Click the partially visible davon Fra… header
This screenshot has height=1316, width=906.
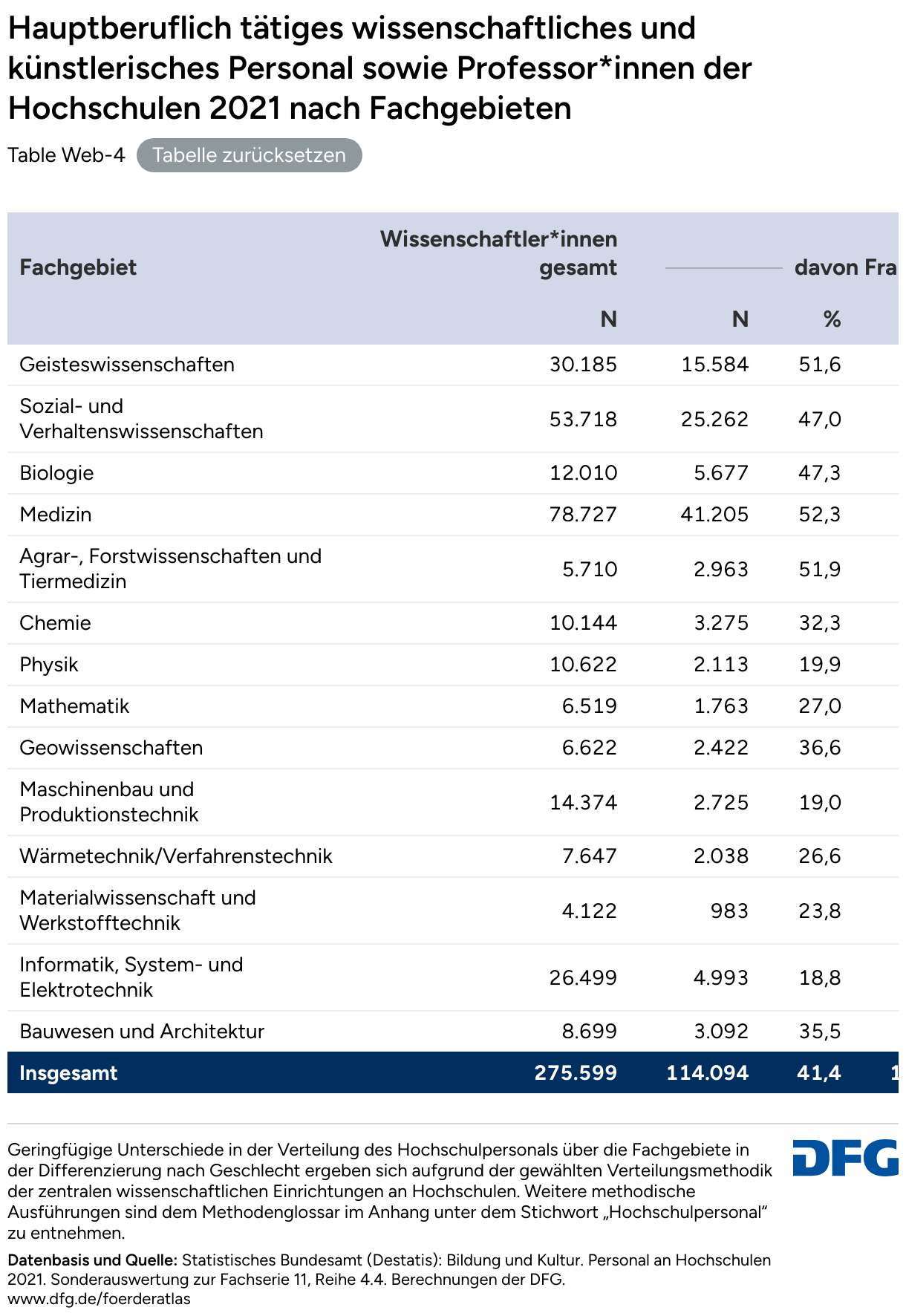pyautogui.click(x=845, y=267)
